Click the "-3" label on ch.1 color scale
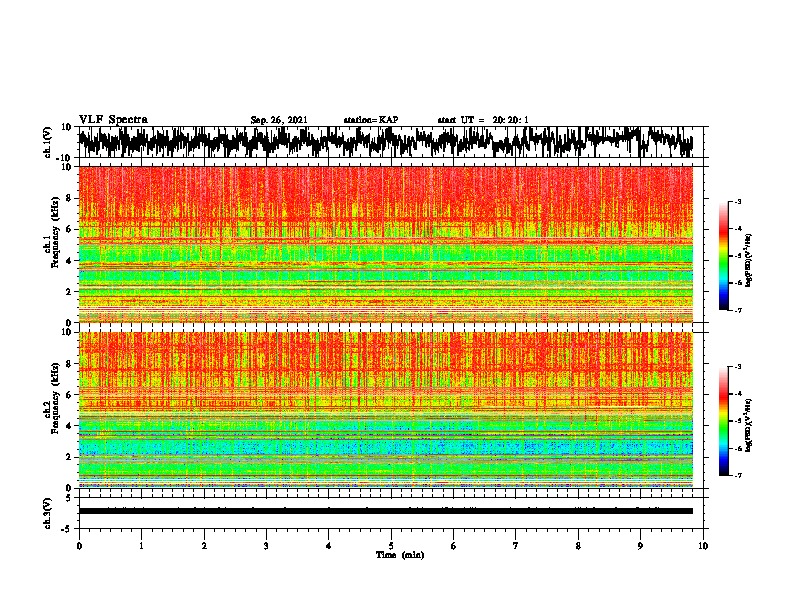Viewport: 792px width, 612px height. tap(738, 202)
